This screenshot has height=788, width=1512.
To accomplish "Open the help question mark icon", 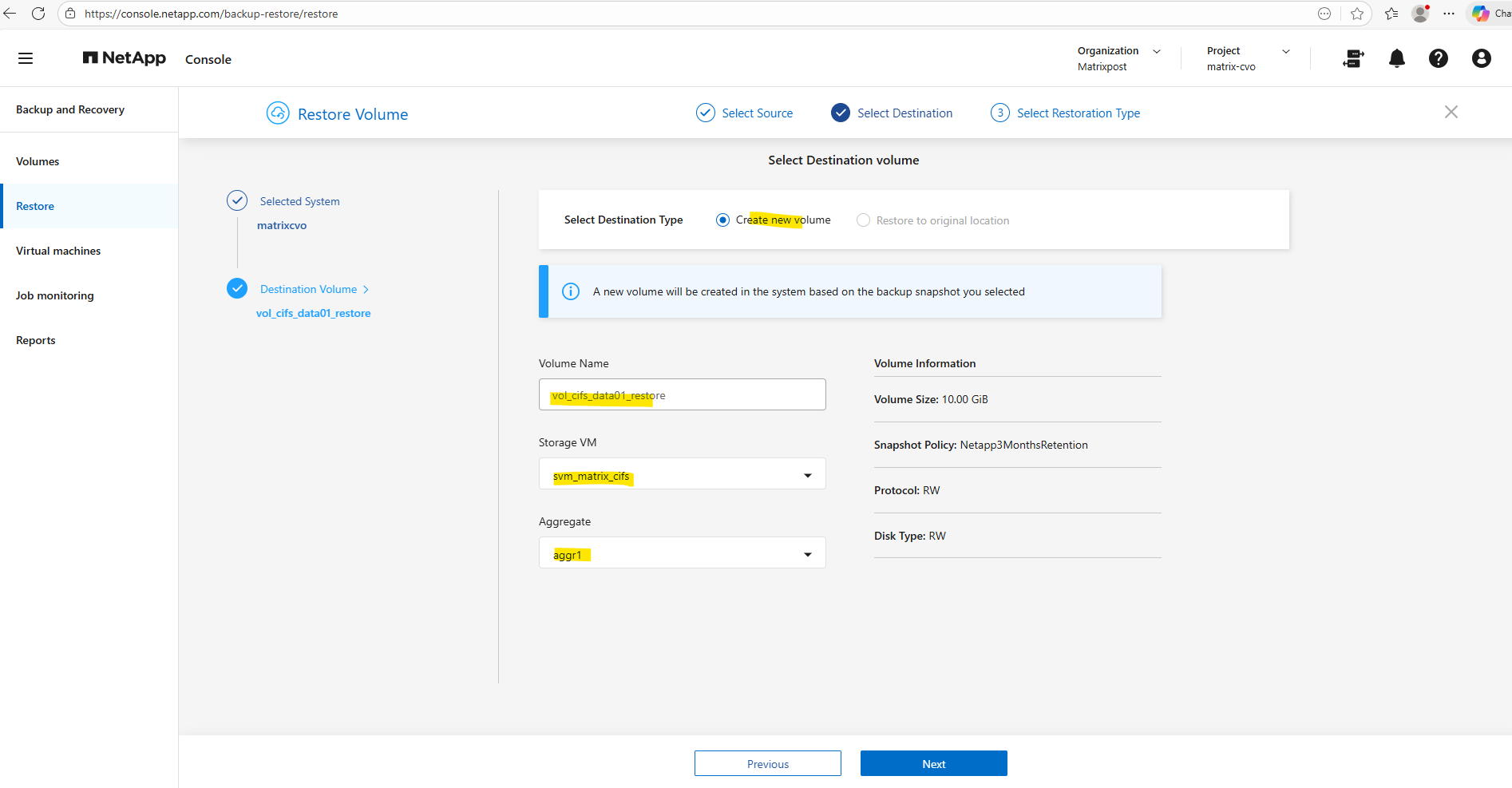I will pos(1438,58).
